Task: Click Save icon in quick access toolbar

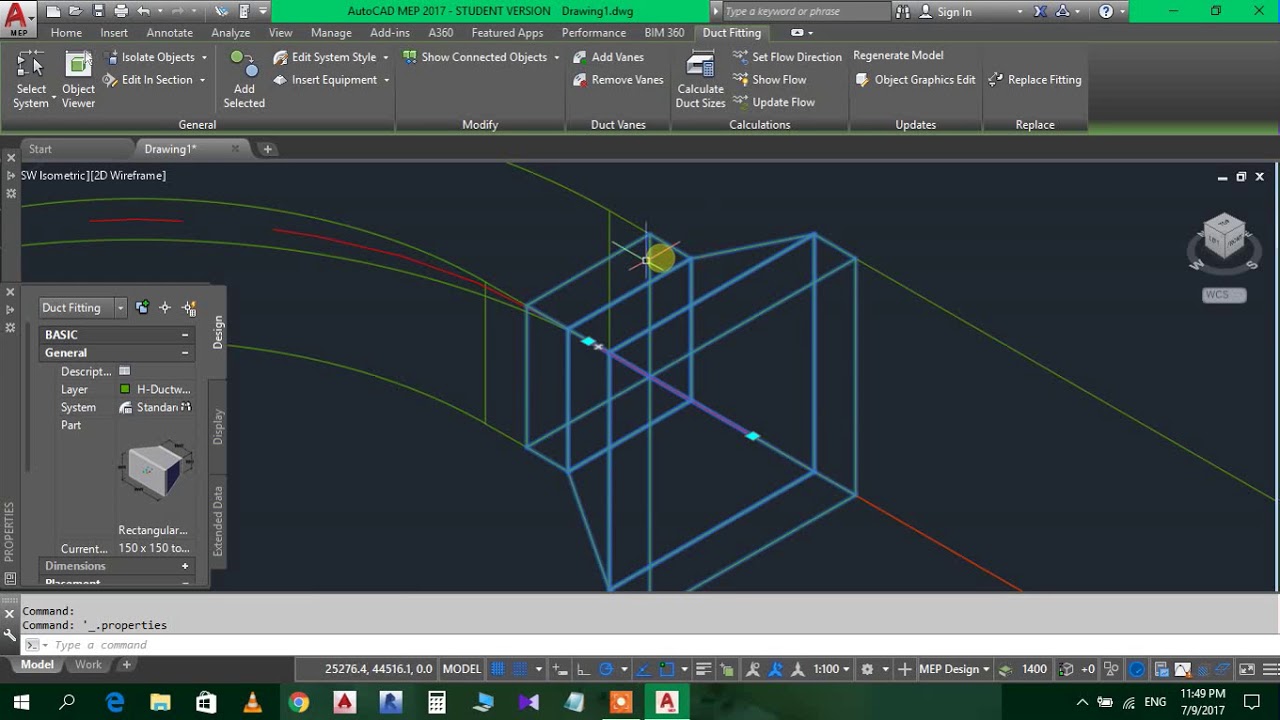Action: coord(98,11)
